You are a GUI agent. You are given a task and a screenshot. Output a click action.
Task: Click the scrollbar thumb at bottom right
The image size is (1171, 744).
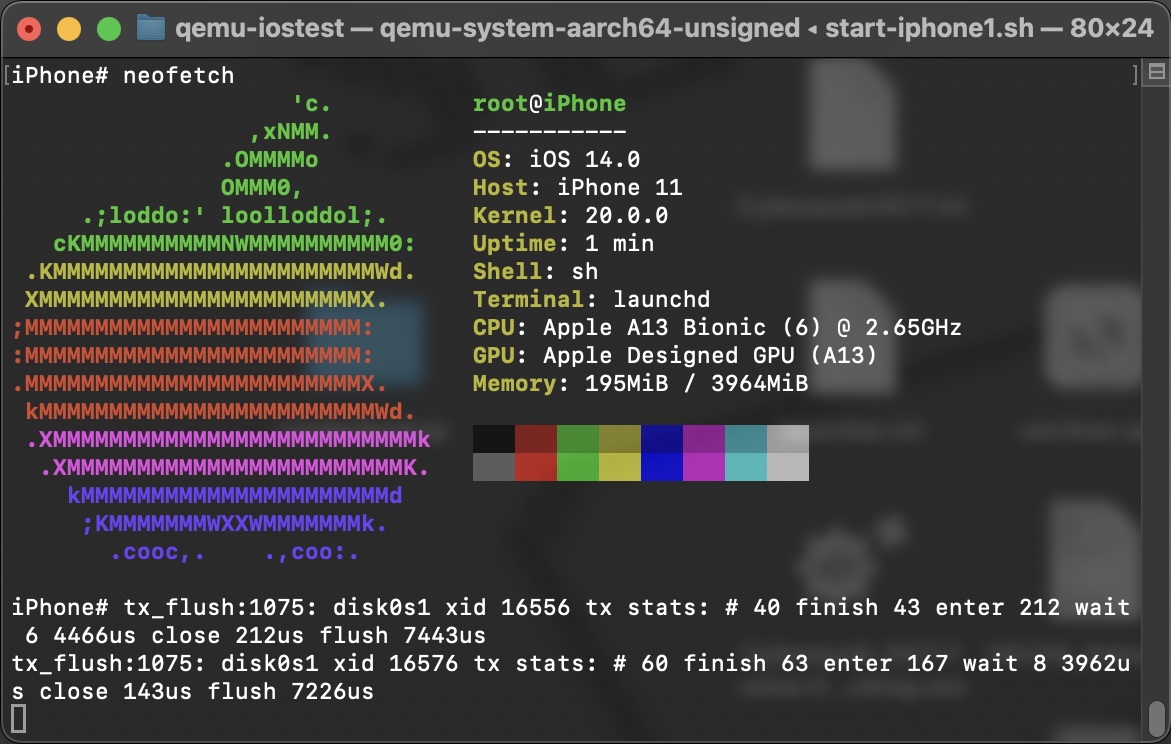pyautogui.click(x=1157, y=716)
